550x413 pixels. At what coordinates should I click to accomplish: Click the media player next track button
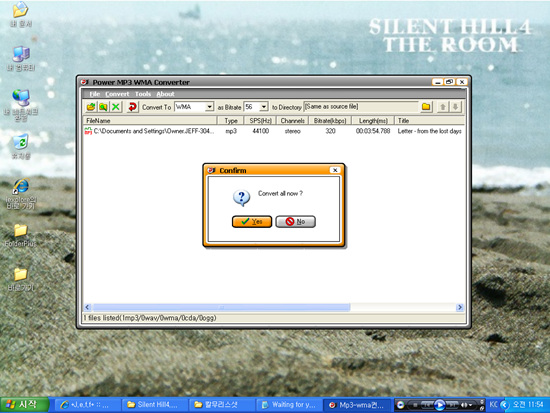click(452, 405)
